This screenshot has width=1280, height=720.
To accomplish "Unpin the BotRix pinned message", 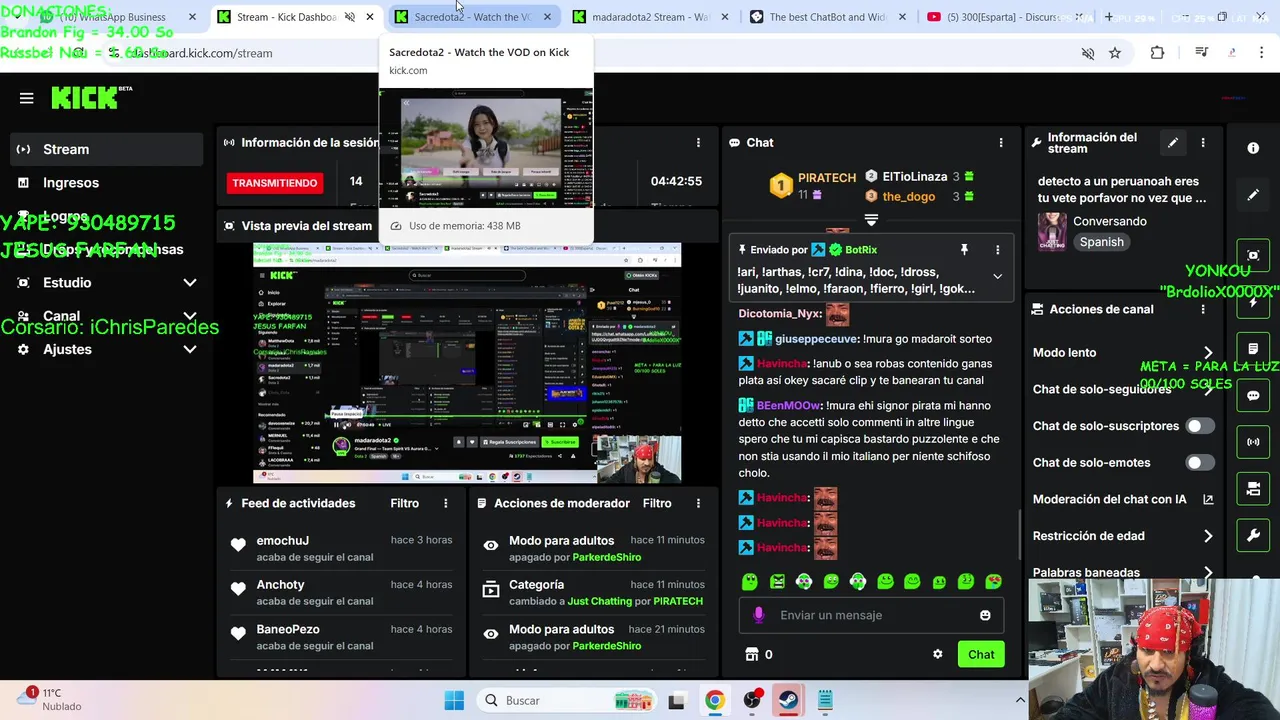I will tap(964, 250).
